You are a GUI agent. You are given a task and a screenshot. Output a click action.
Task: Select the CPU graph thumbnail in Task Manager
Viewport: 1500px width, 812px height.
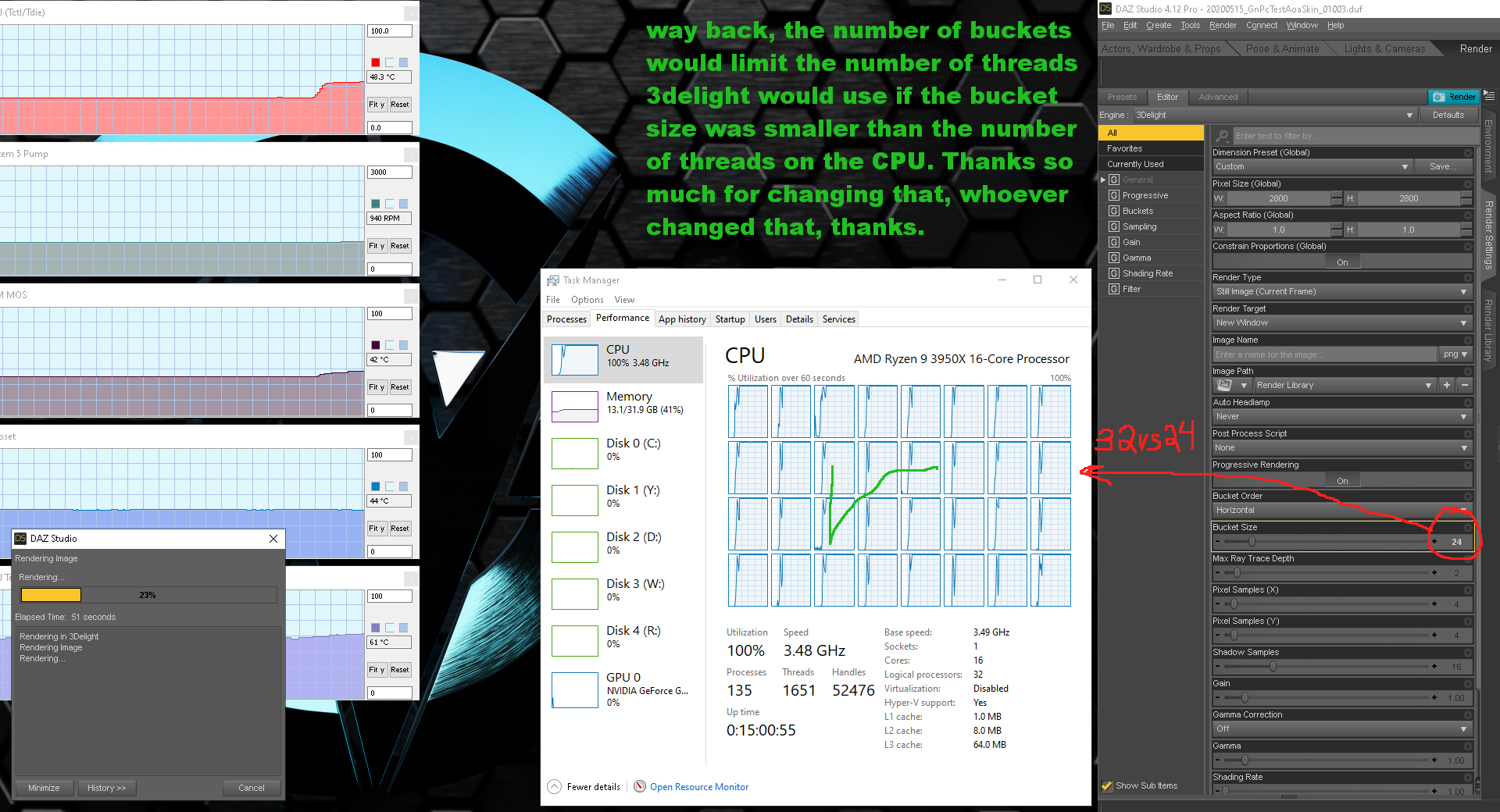tap(575, 360)
